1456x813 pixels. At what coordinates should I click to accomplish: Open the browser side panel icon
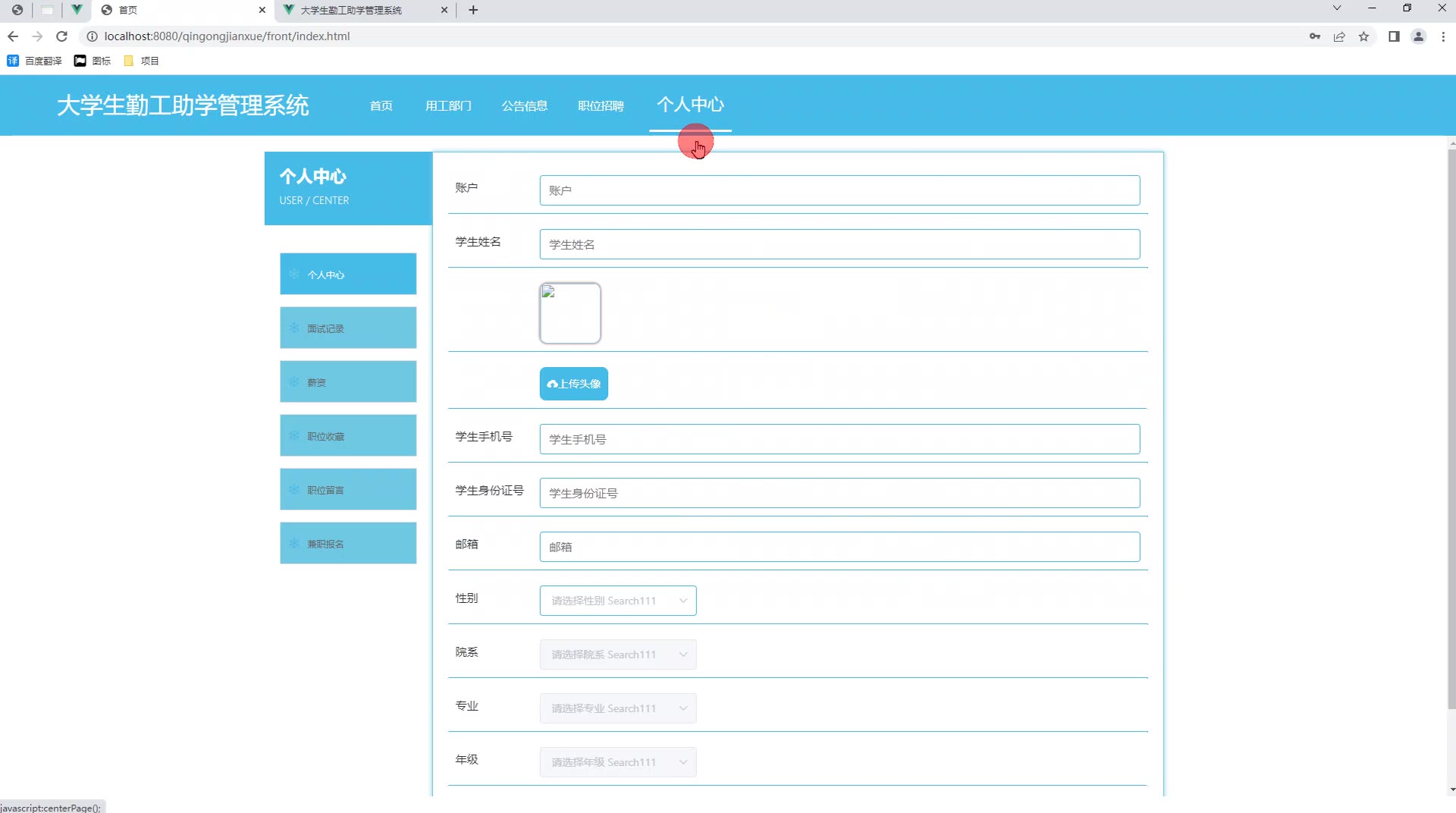(x=1394, y=36)
